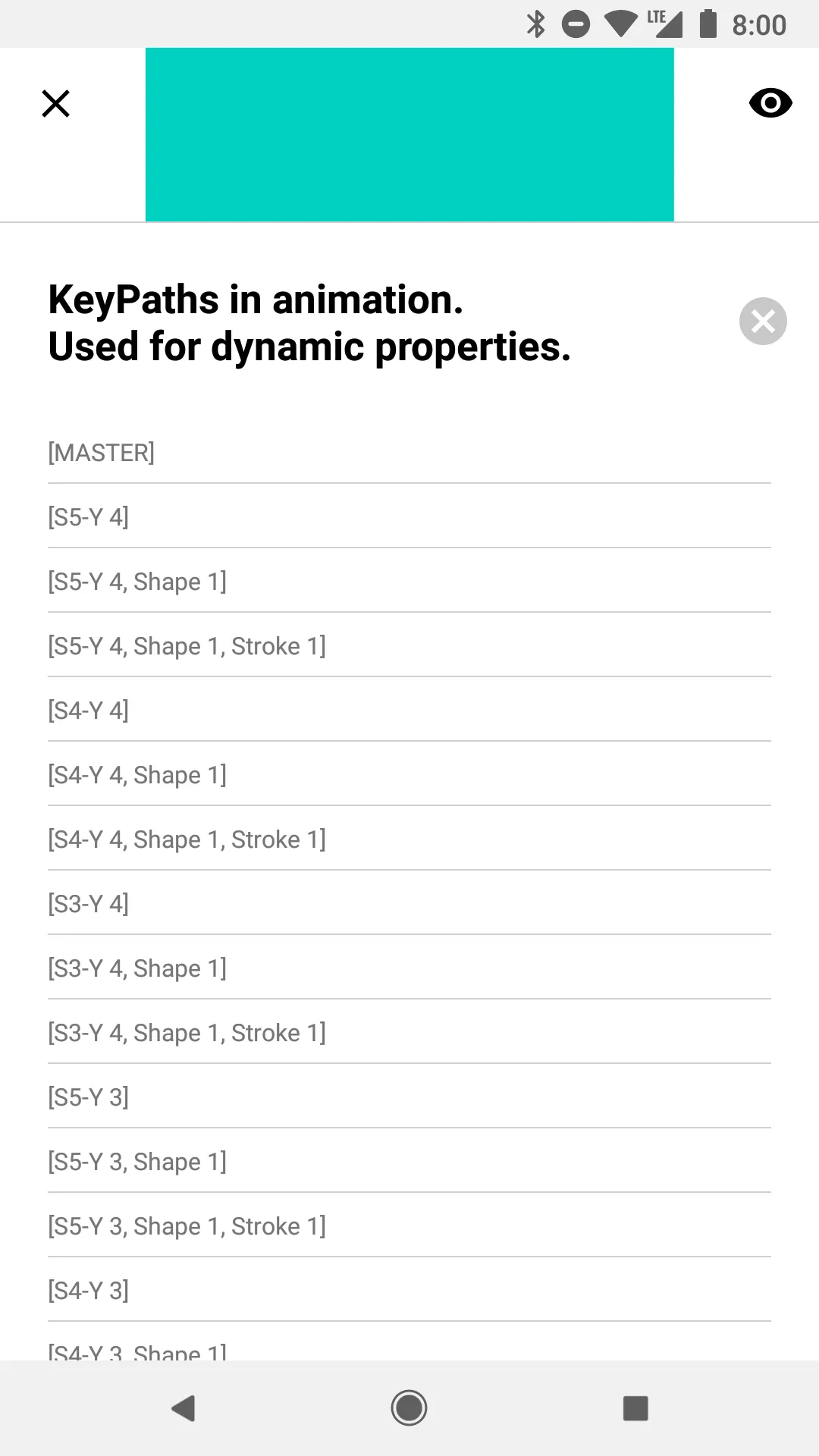Close the animation player with the X icon
The image size is (819, 1456).
(55, 103)
